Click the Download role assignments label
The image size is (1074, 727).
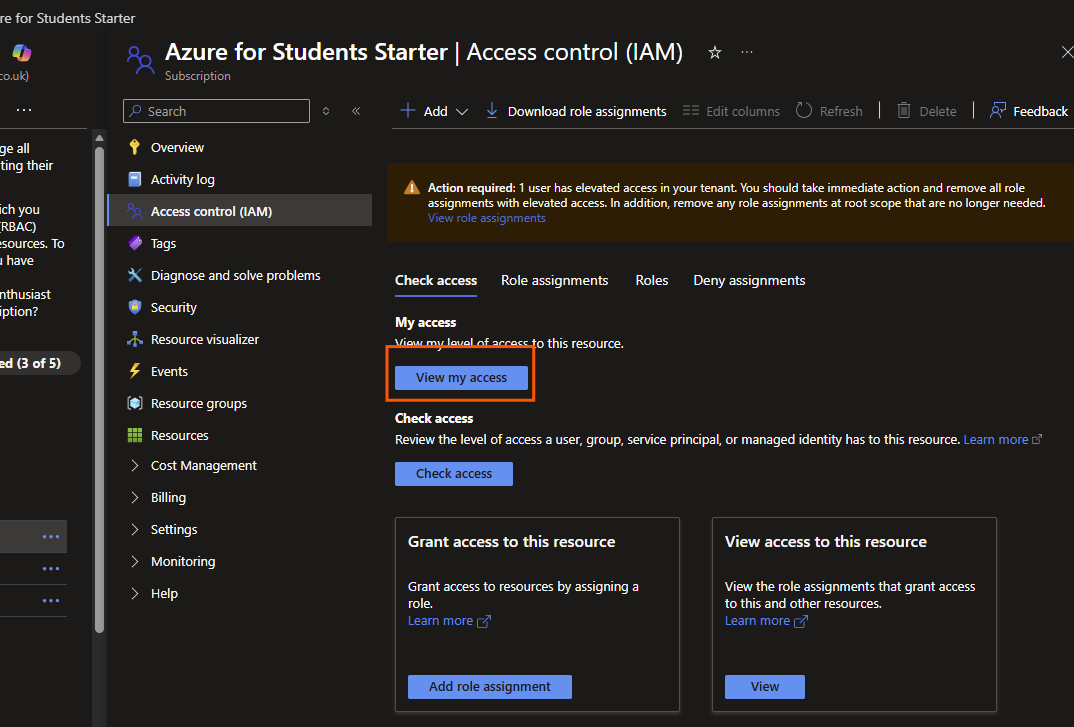587,111
